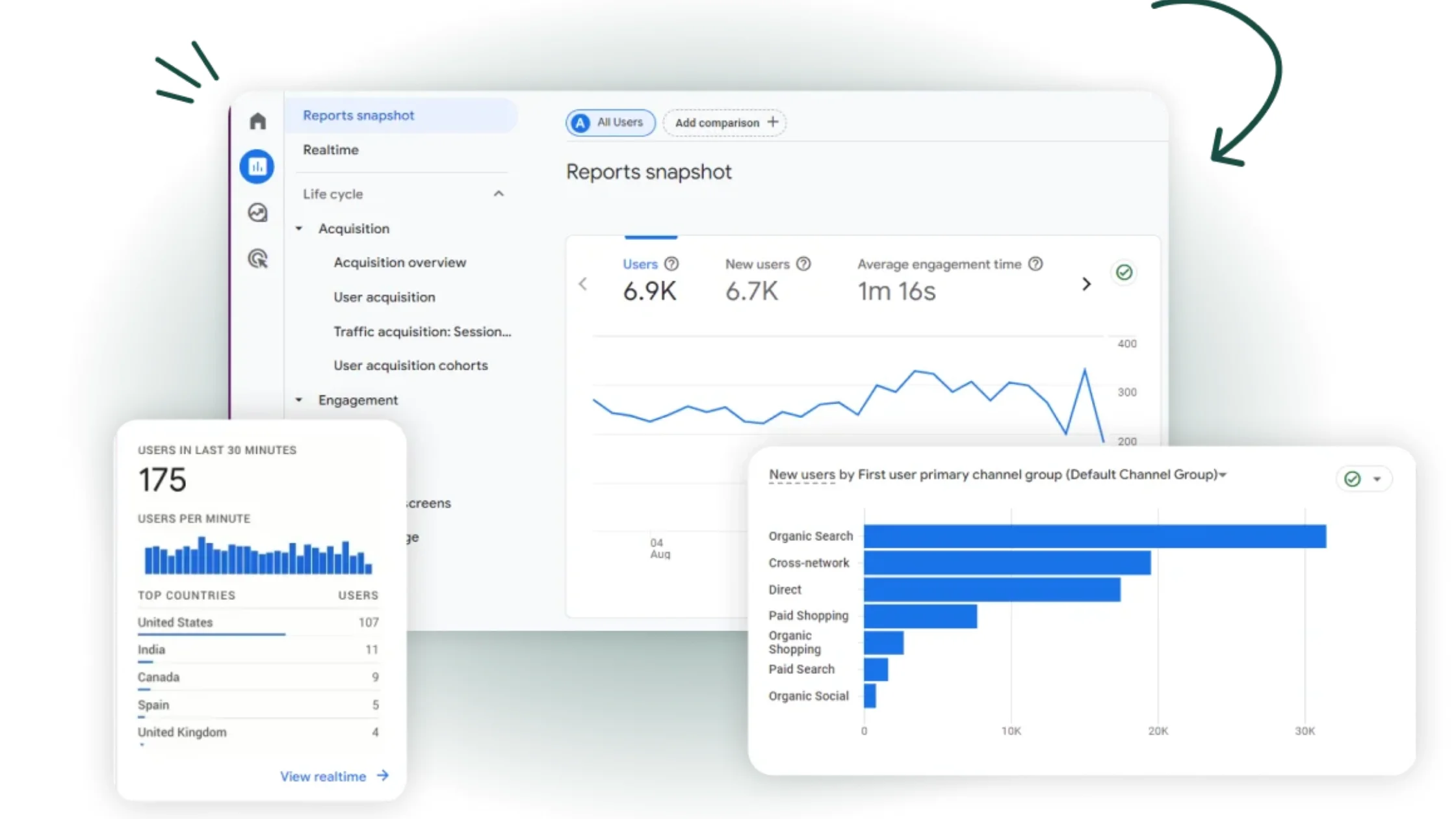Click the left arrow to navigate metrics back

tap(583, 283)
